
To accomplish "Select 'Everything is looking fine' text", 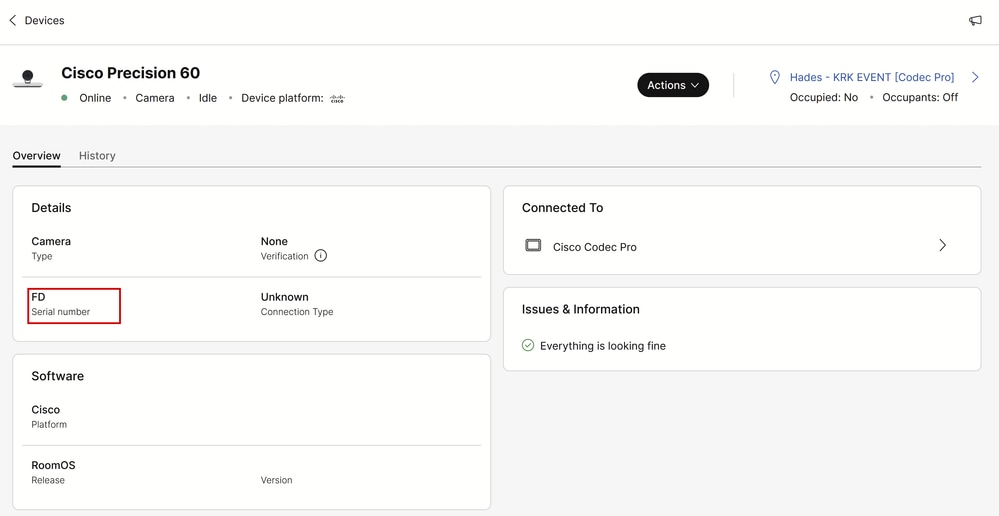I will 603,346.
